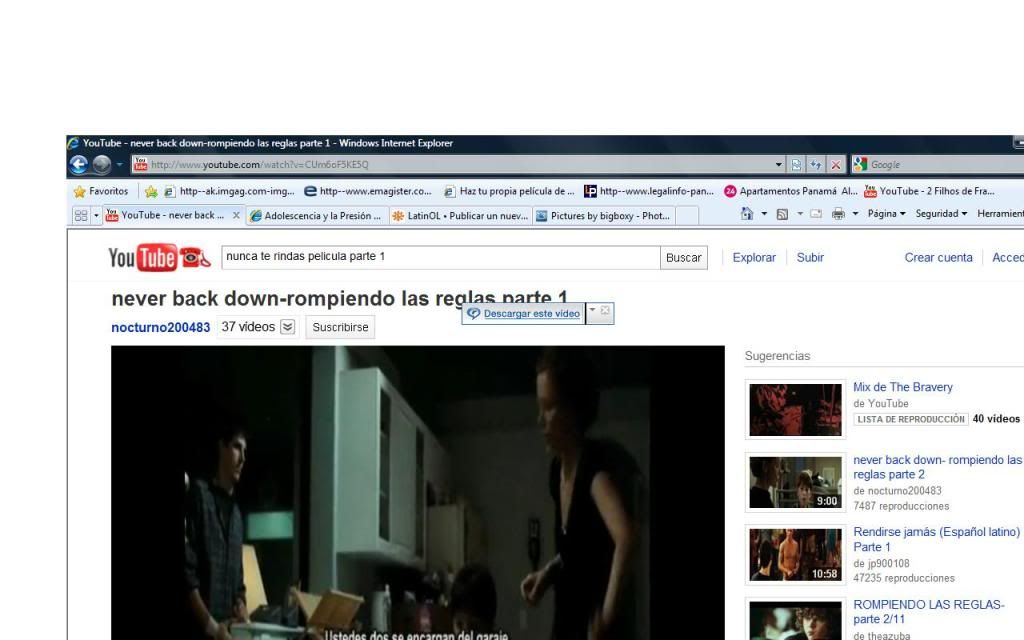The height and width of the screenshot is (640, 1024).
Task: Close the YouTube - never back tab
Action: [236, 215]
